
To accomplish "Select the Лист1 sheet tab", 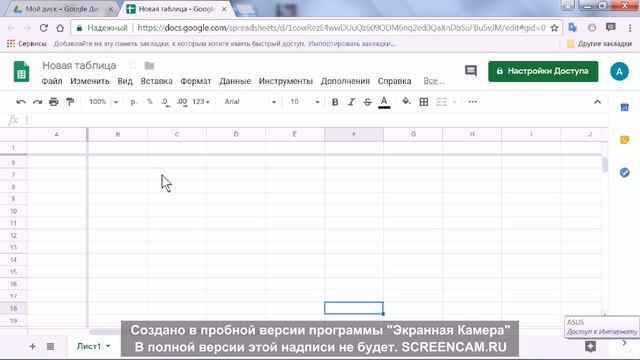I will tap(89, 346).
